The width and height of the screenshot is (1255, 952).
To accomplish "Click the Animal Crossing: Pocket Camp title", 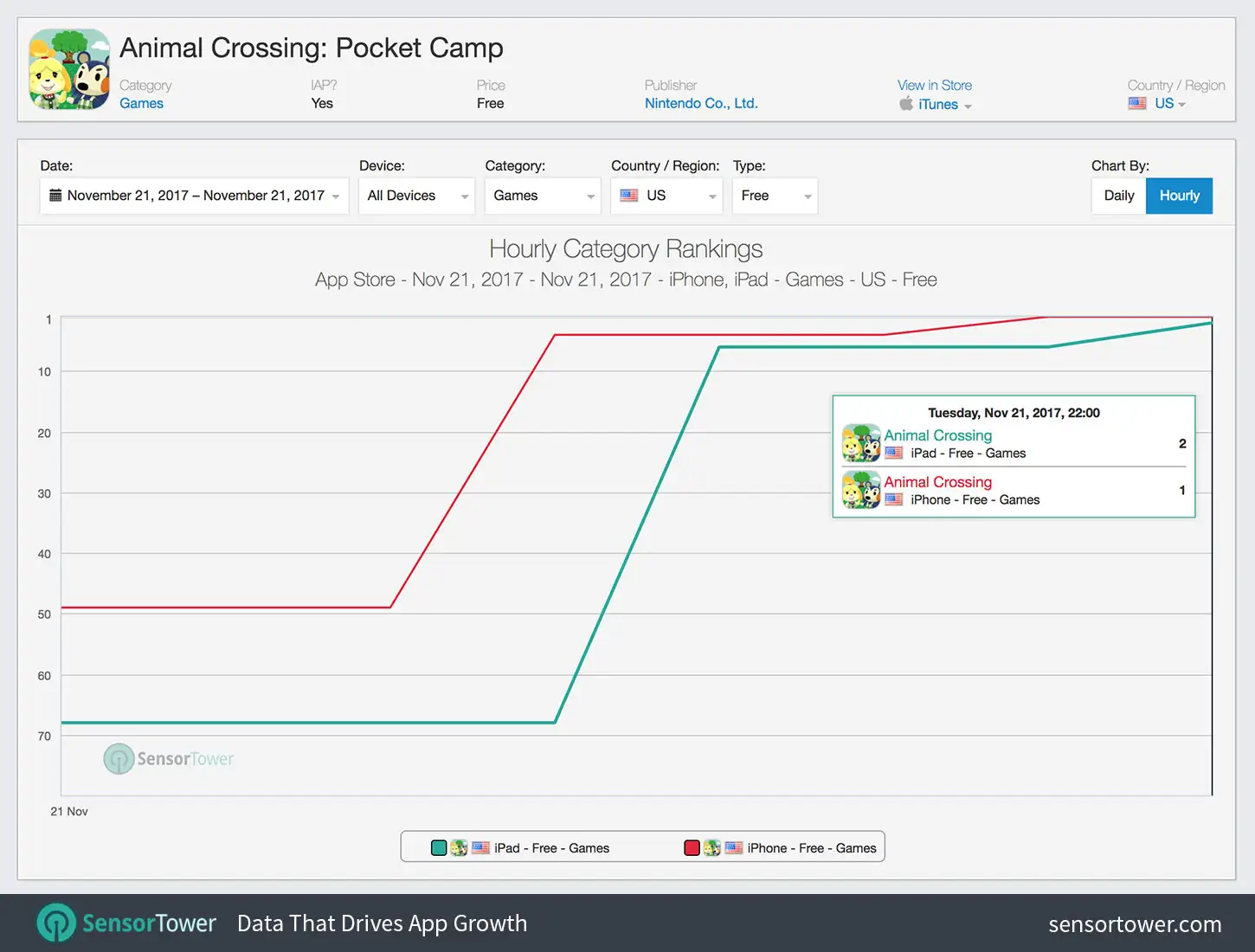I will tap(312, 48).
